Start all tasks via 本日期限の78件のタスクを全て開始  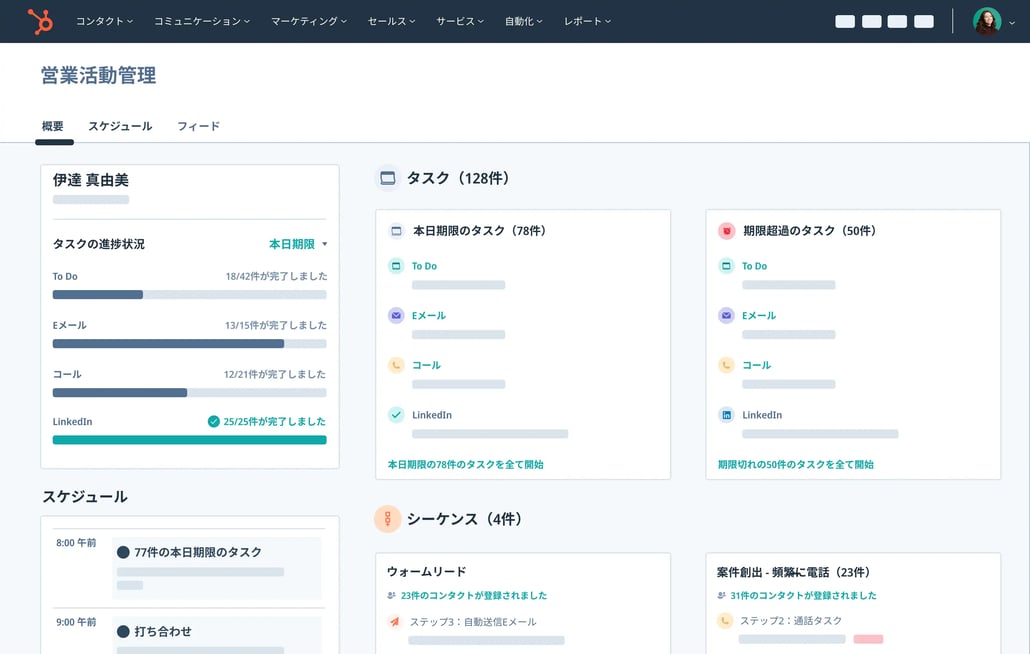[x=466, y=465]
